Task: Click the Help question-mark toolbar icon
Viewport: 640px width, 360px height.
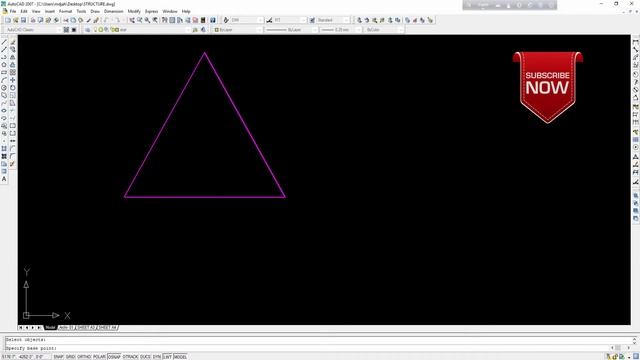Action: [x=213, y=20]
